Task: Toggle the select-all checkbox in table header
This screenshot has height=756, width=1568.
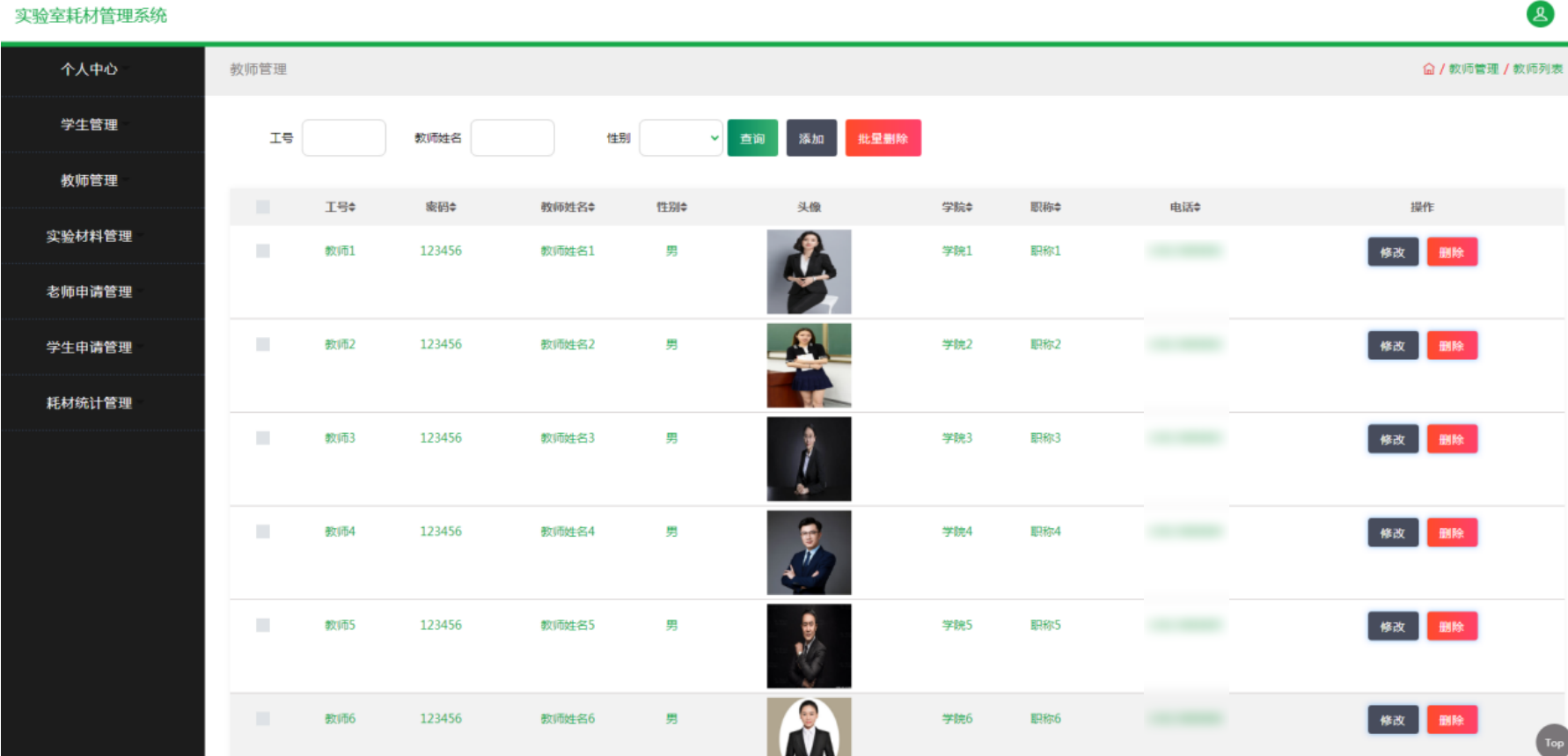Action: 263,207
